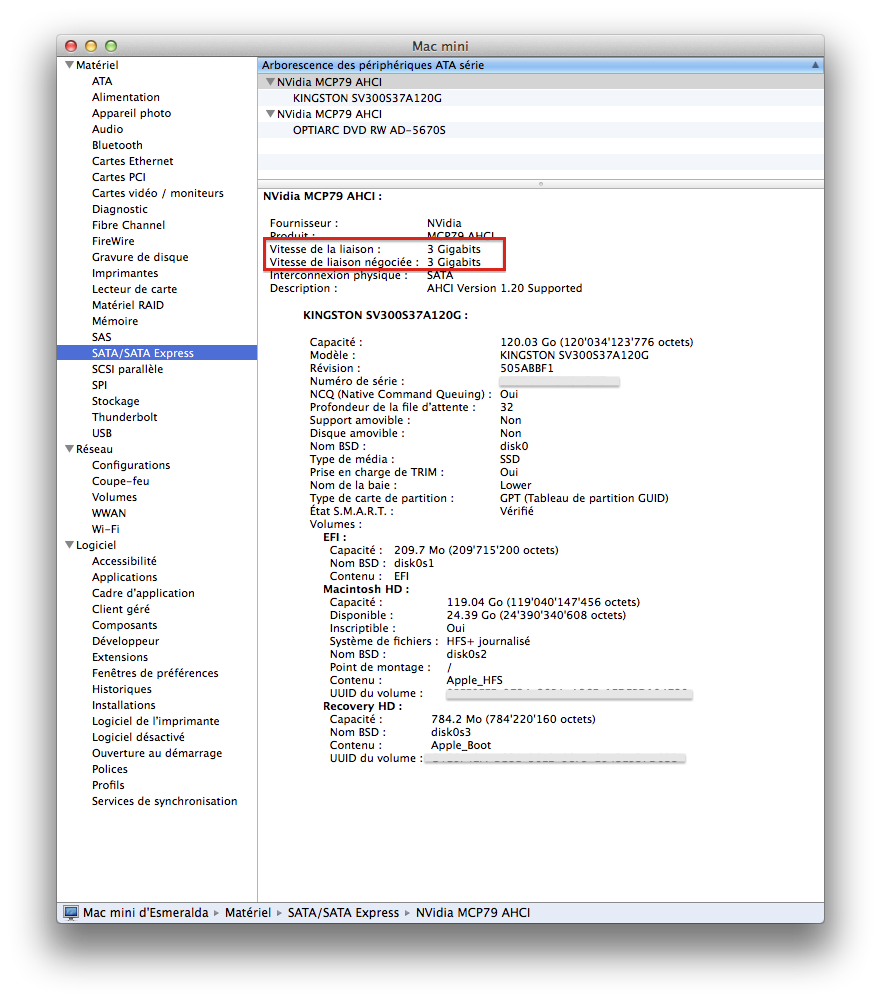881x1002 pixels.
Task: Click Matériel in the bottom path bar
Action: pos(247,912)
